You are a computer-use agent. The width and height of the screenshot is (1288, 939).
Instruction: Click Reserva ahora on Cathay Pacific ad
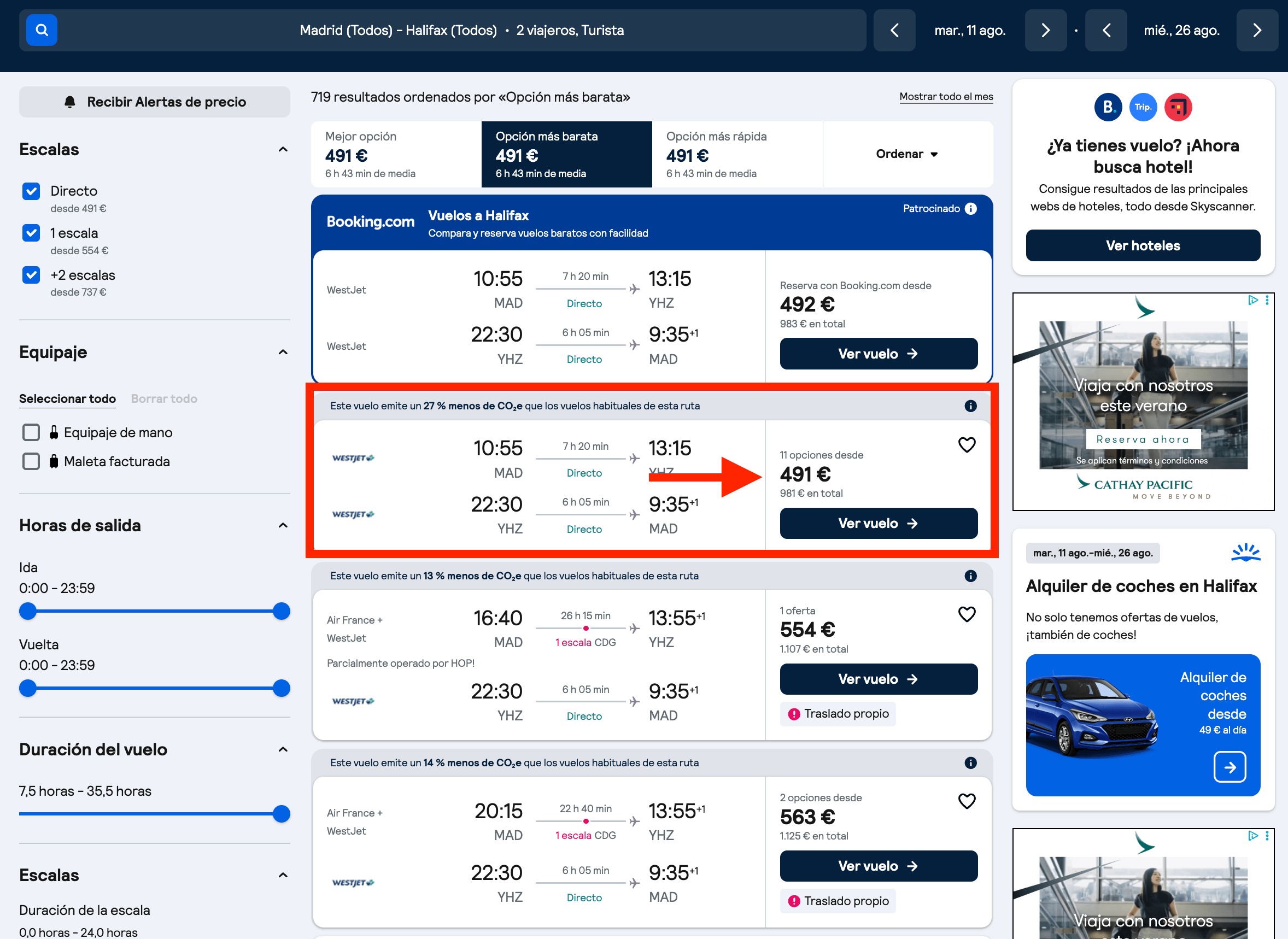coord(1143,439)
